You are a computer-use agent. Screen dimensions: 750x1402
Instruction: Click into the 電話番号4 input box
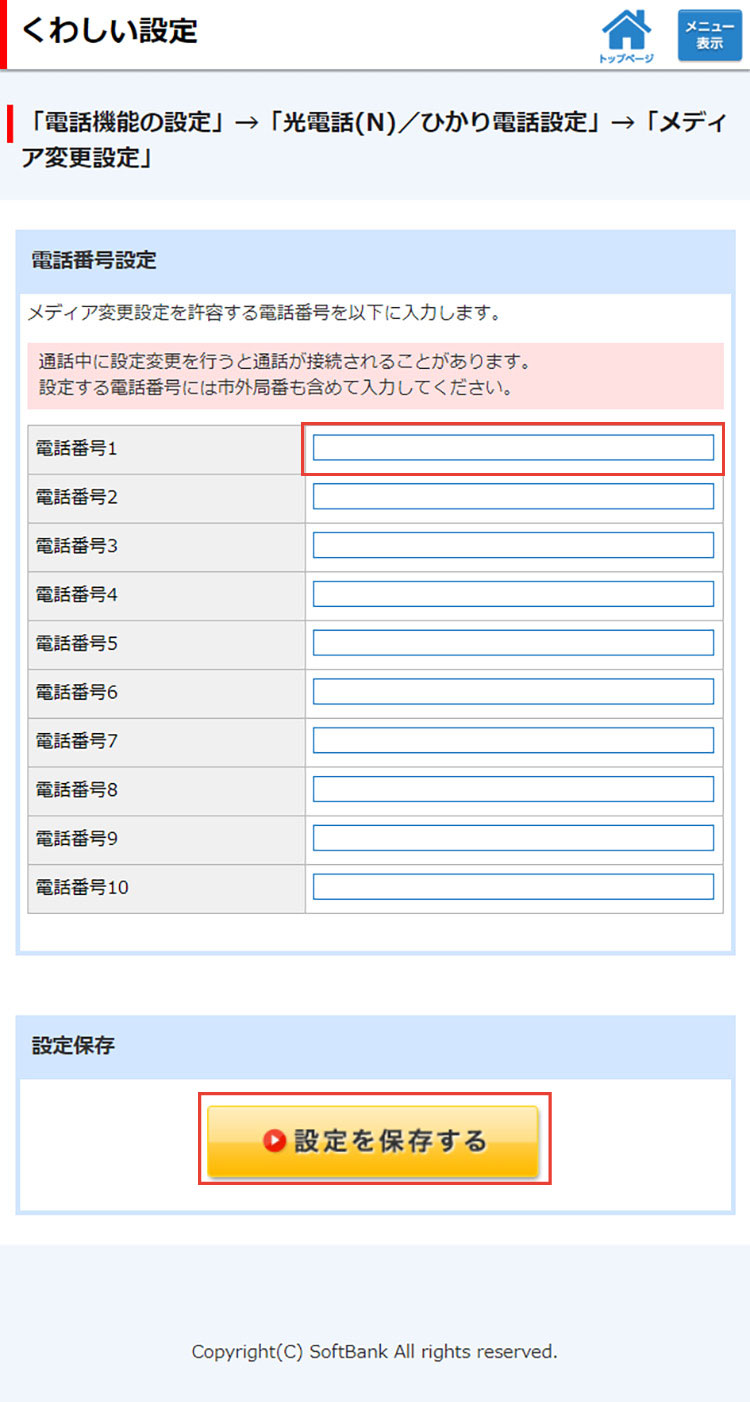coord(513,594)
